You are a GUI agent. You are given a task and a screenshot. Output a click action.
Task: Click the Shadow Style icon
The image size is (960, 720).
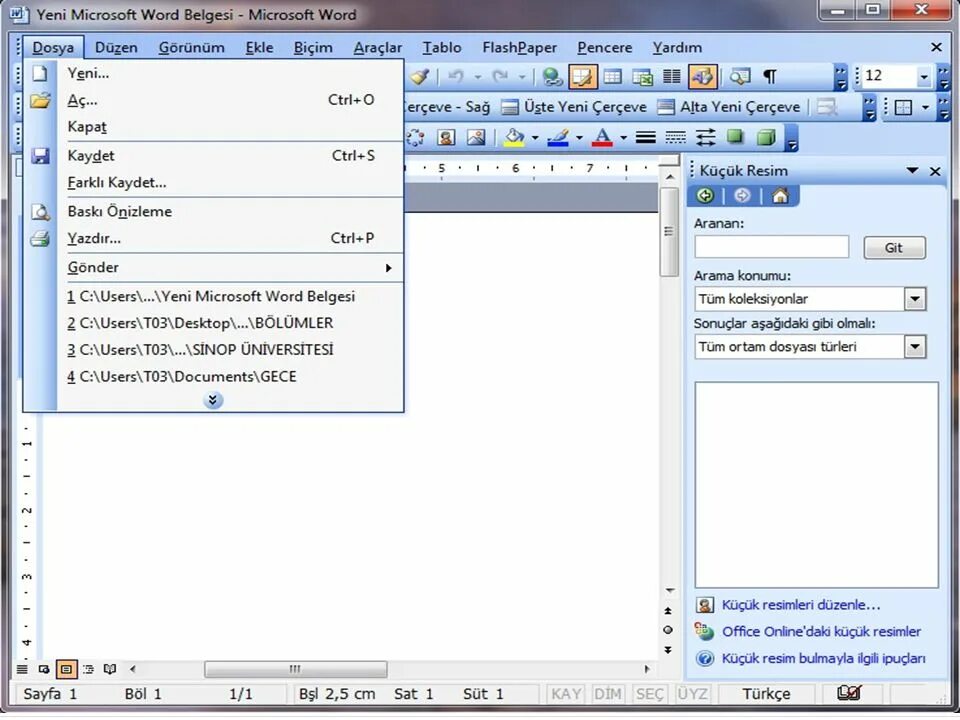[735, 137]
